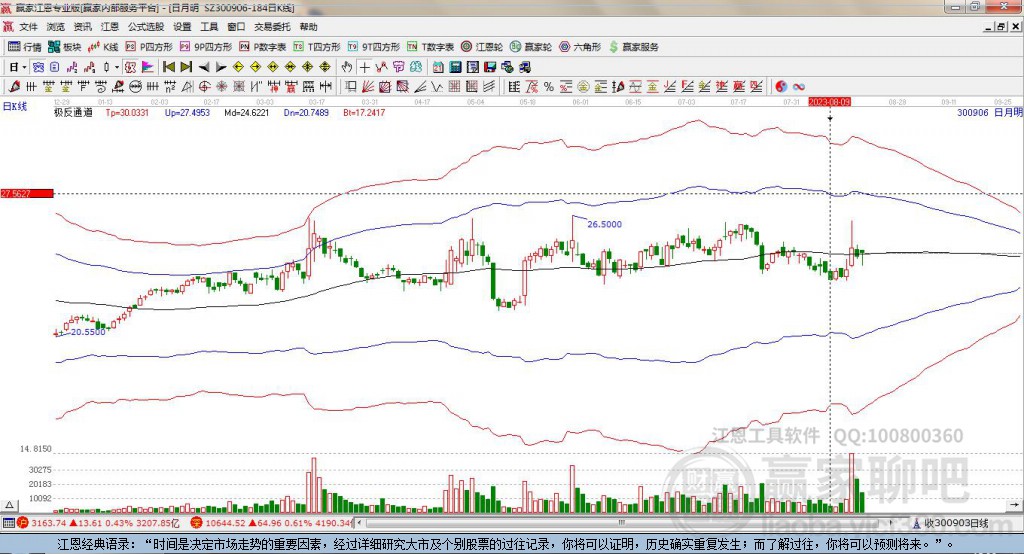Select the circle target drawing tool
The height and width of the screenshot is (554, 1024).
204,86
